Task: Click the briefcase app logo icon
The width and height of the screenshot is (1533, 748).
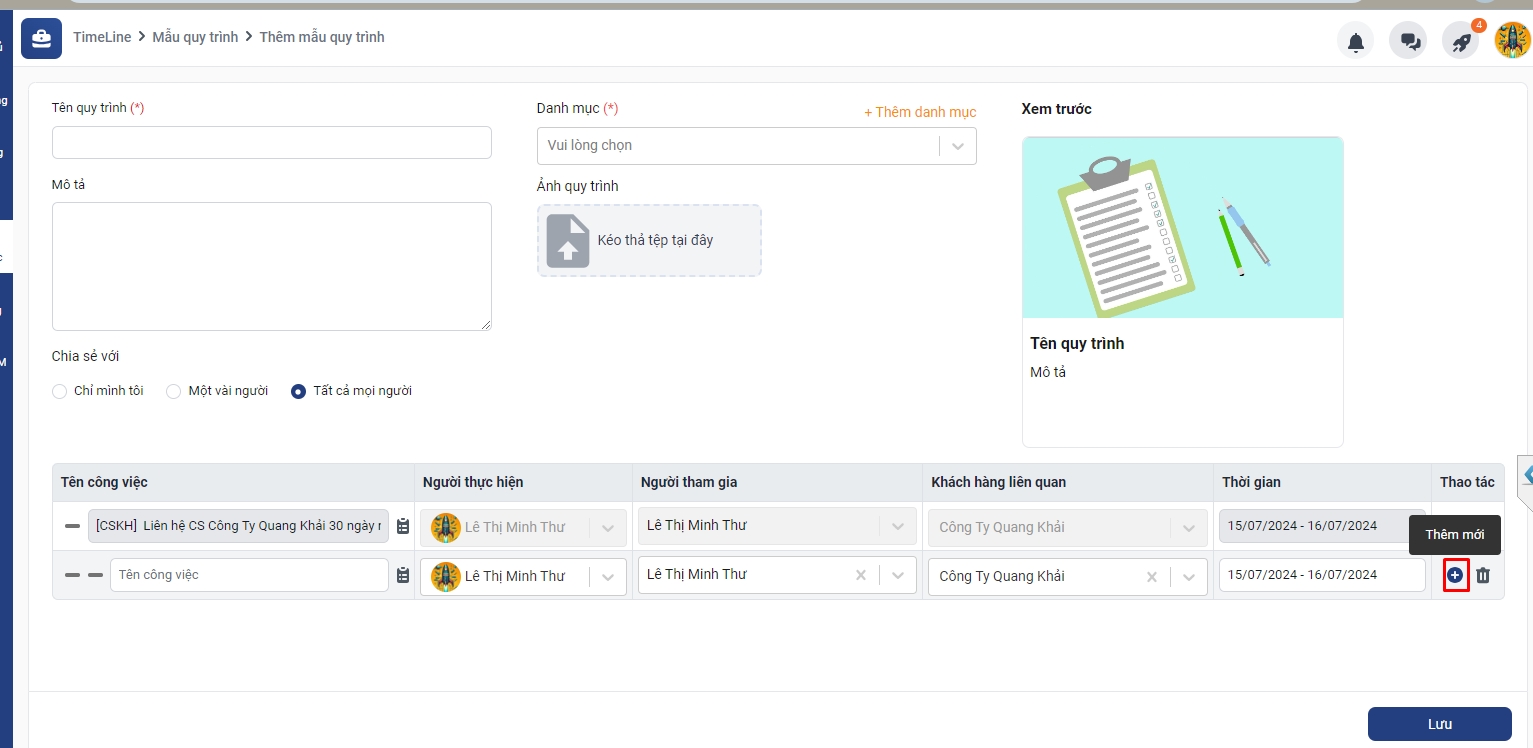Action: point(41,38)
